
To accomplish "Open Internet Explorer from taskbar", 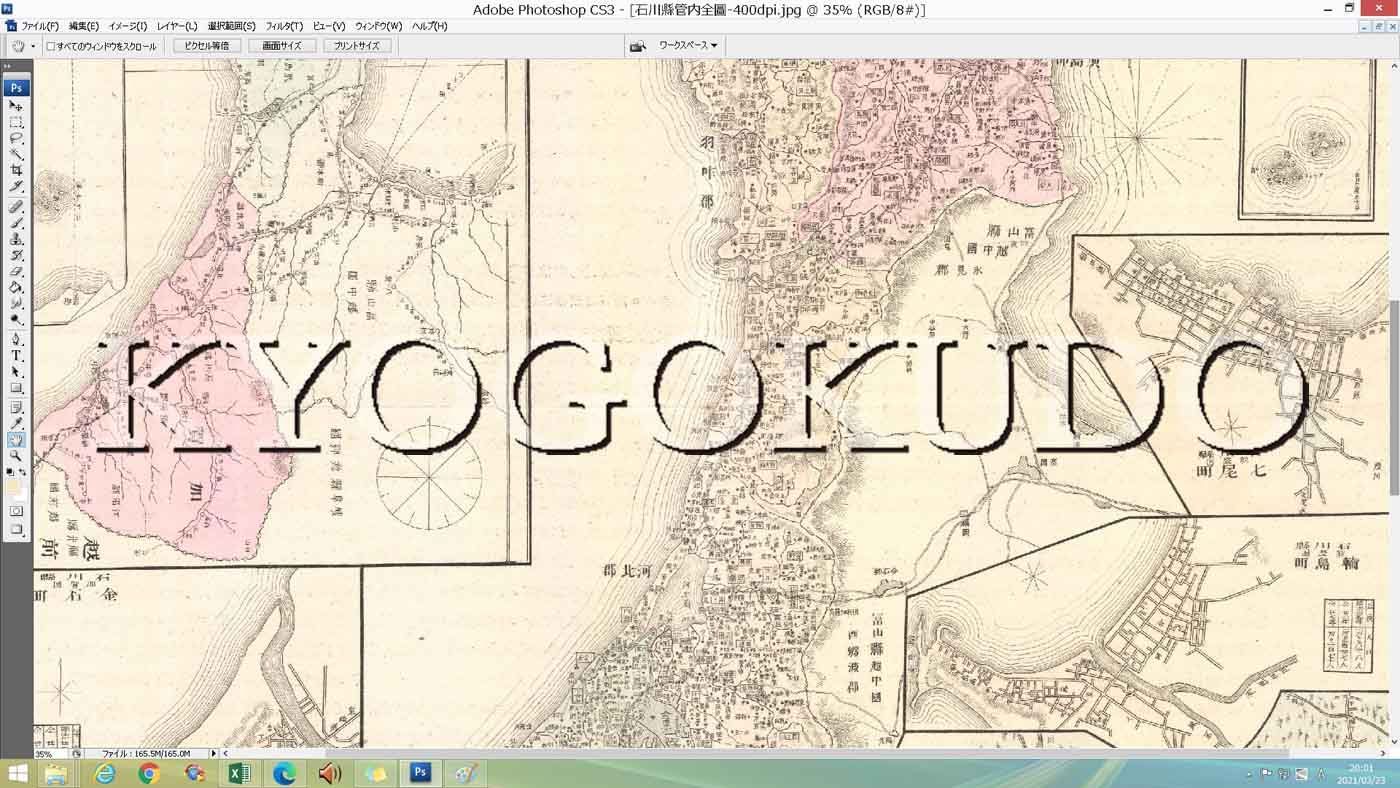I will click(104, 773).
